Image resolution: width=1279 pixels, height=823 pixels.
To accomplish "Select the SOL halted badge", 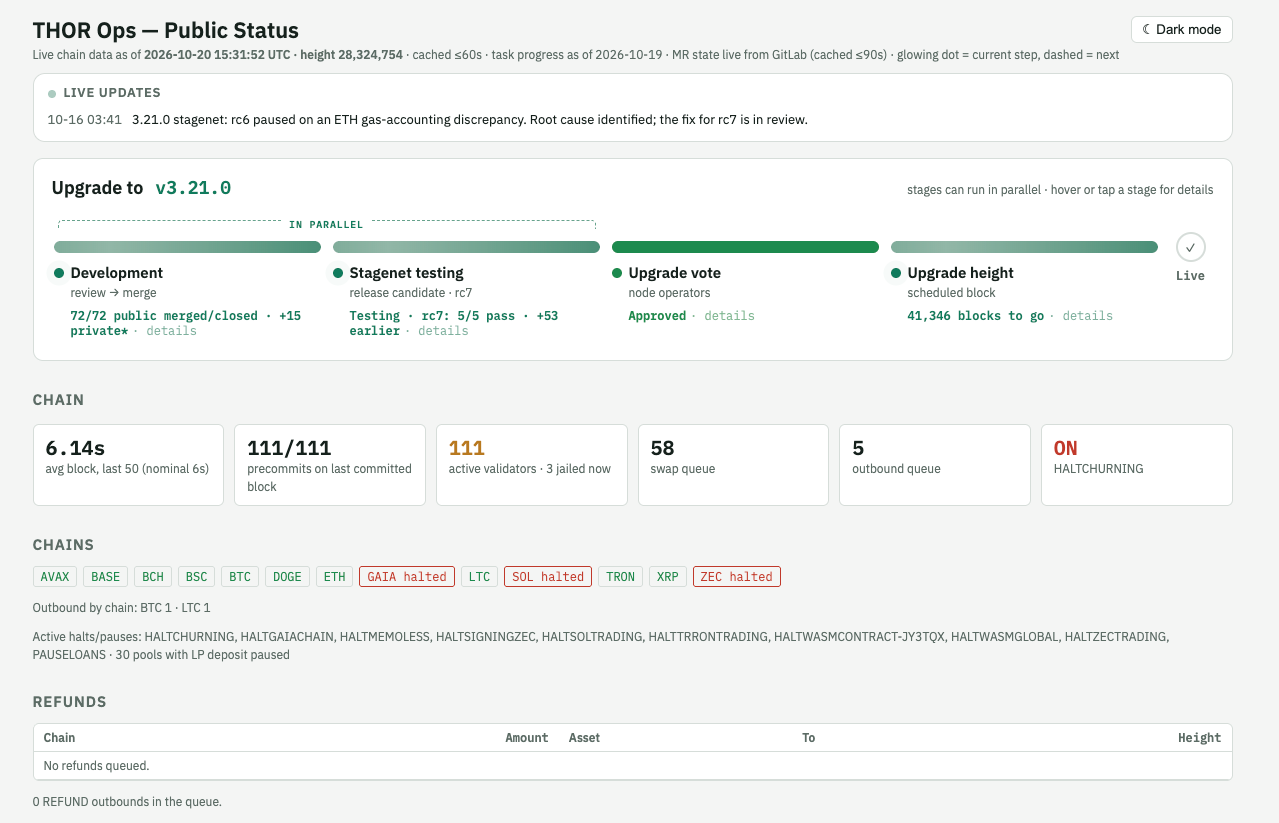I will click(548, 577).
